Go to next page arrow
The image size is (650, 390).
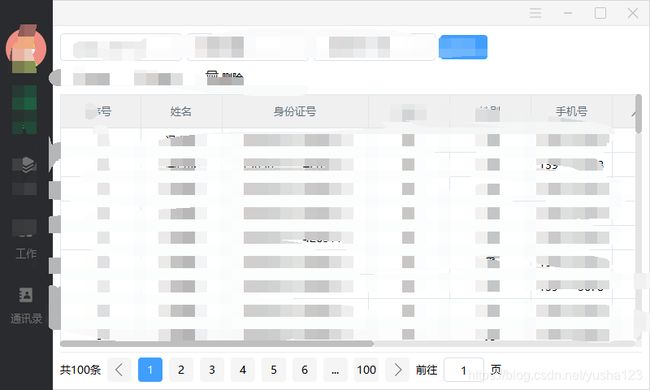pyautogui.click(x=398, y=370)
